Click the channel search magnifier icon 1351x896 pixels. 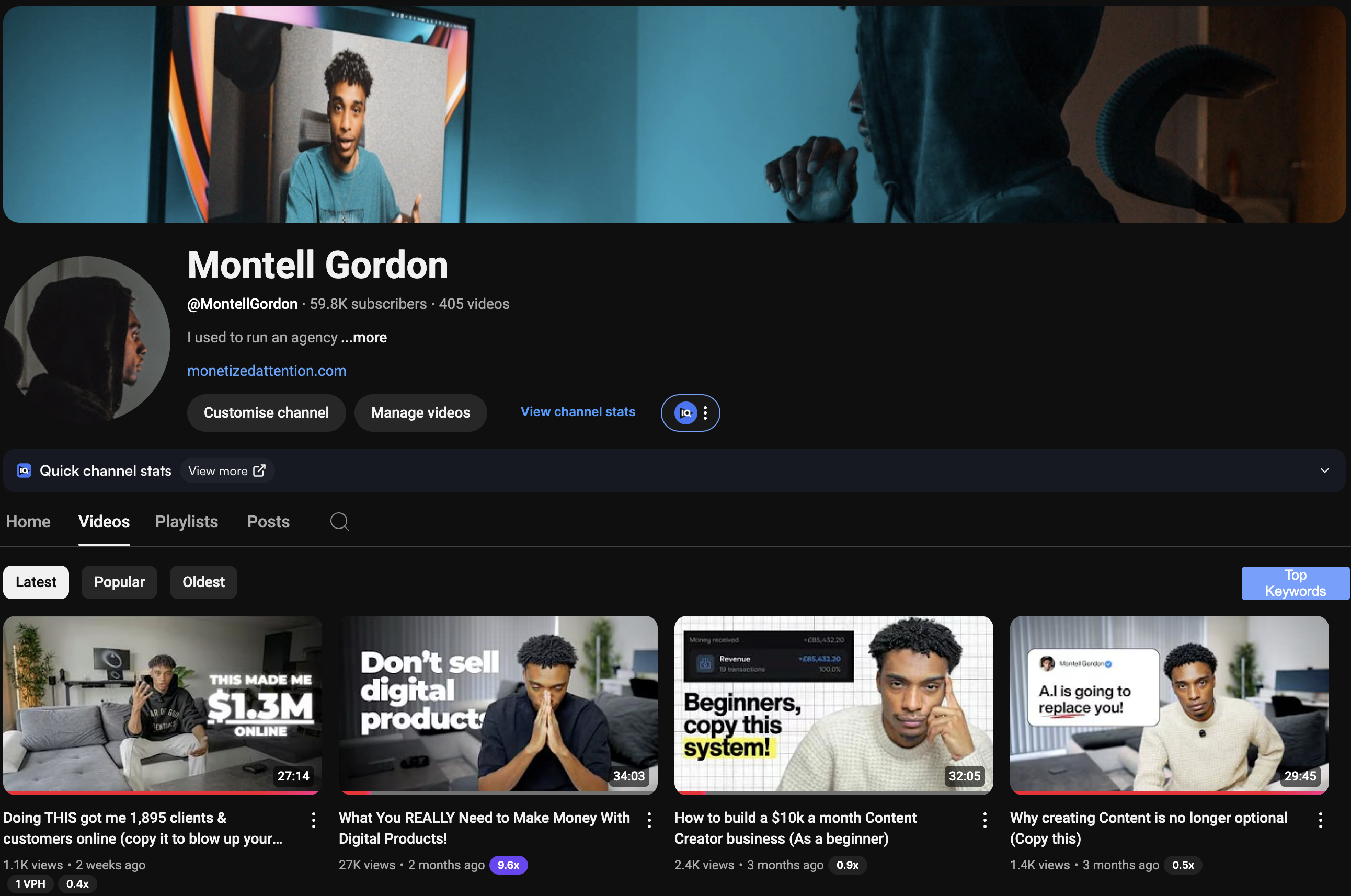[339, 521]
